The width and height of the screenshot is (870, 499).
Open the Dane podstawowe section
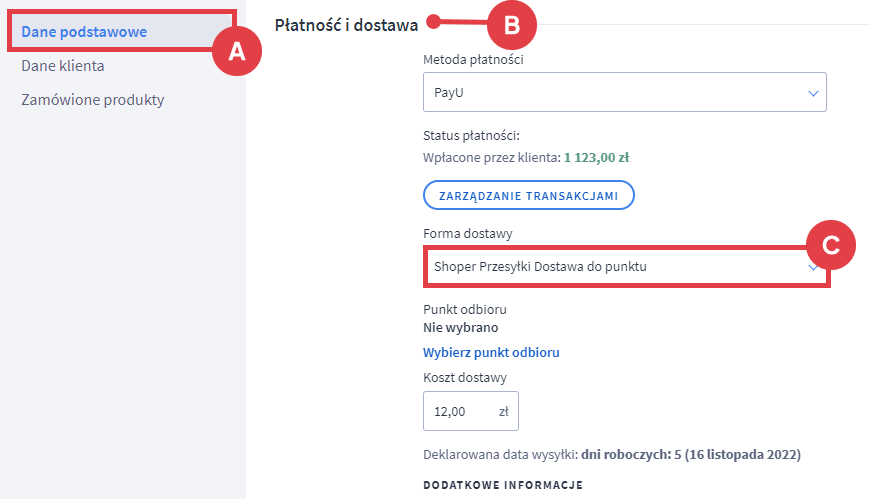(x=84, y=32)
